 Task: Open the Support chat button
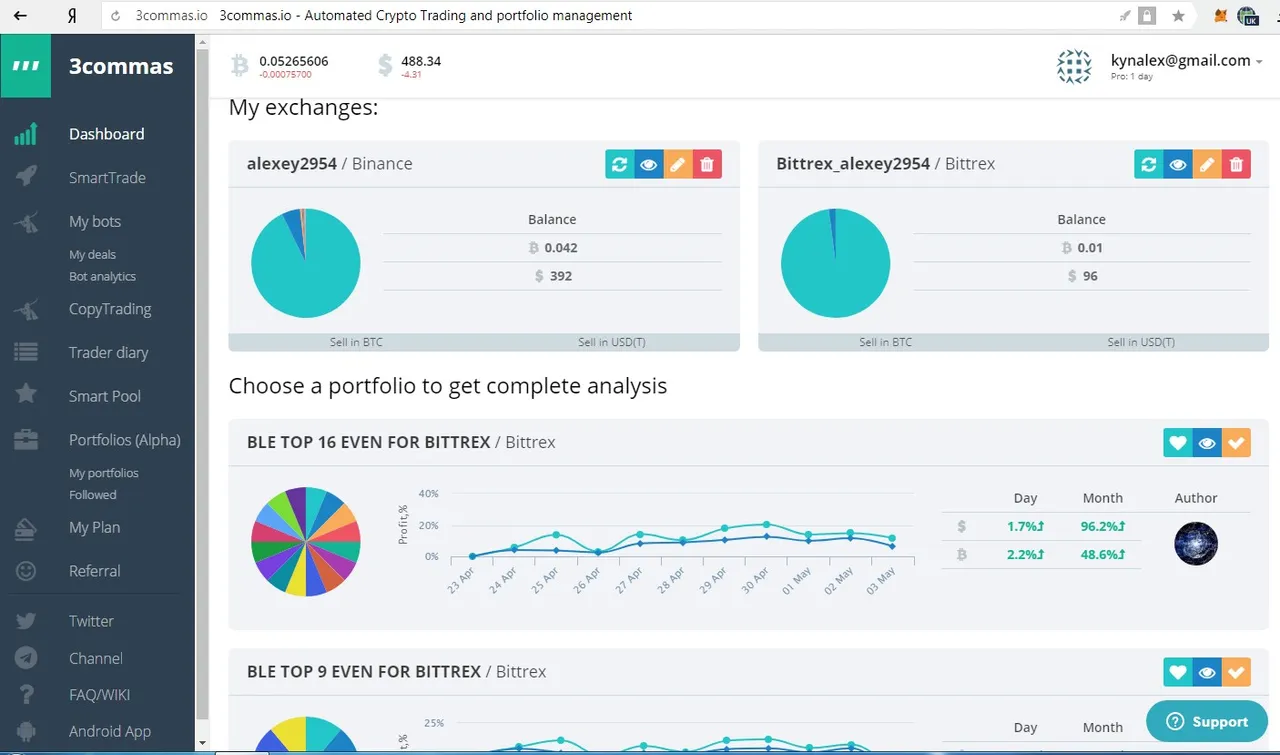coord(1207,721)
